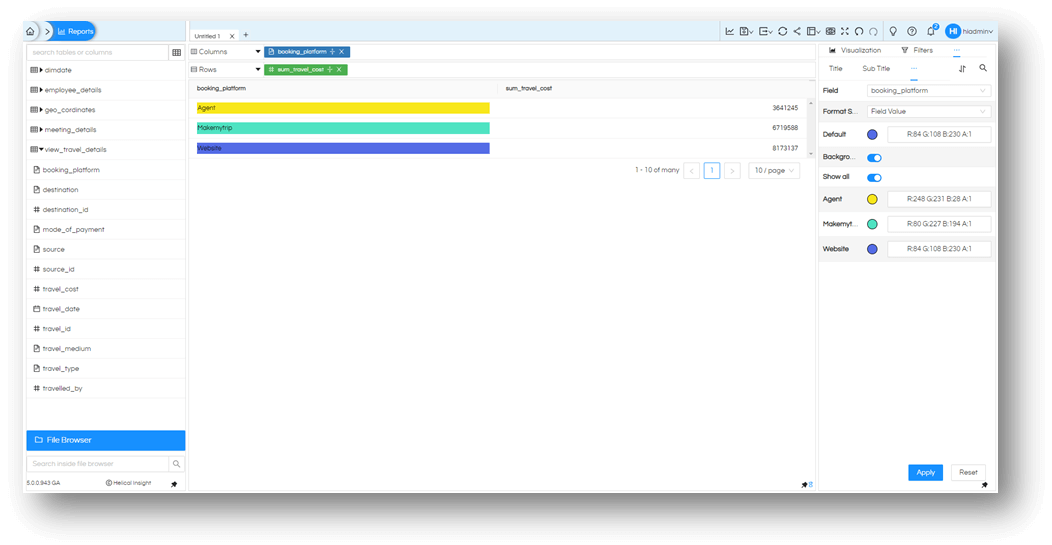Click the Search inside file browser field
This screenshot has height=545, width=1052.
pos(97,464)
